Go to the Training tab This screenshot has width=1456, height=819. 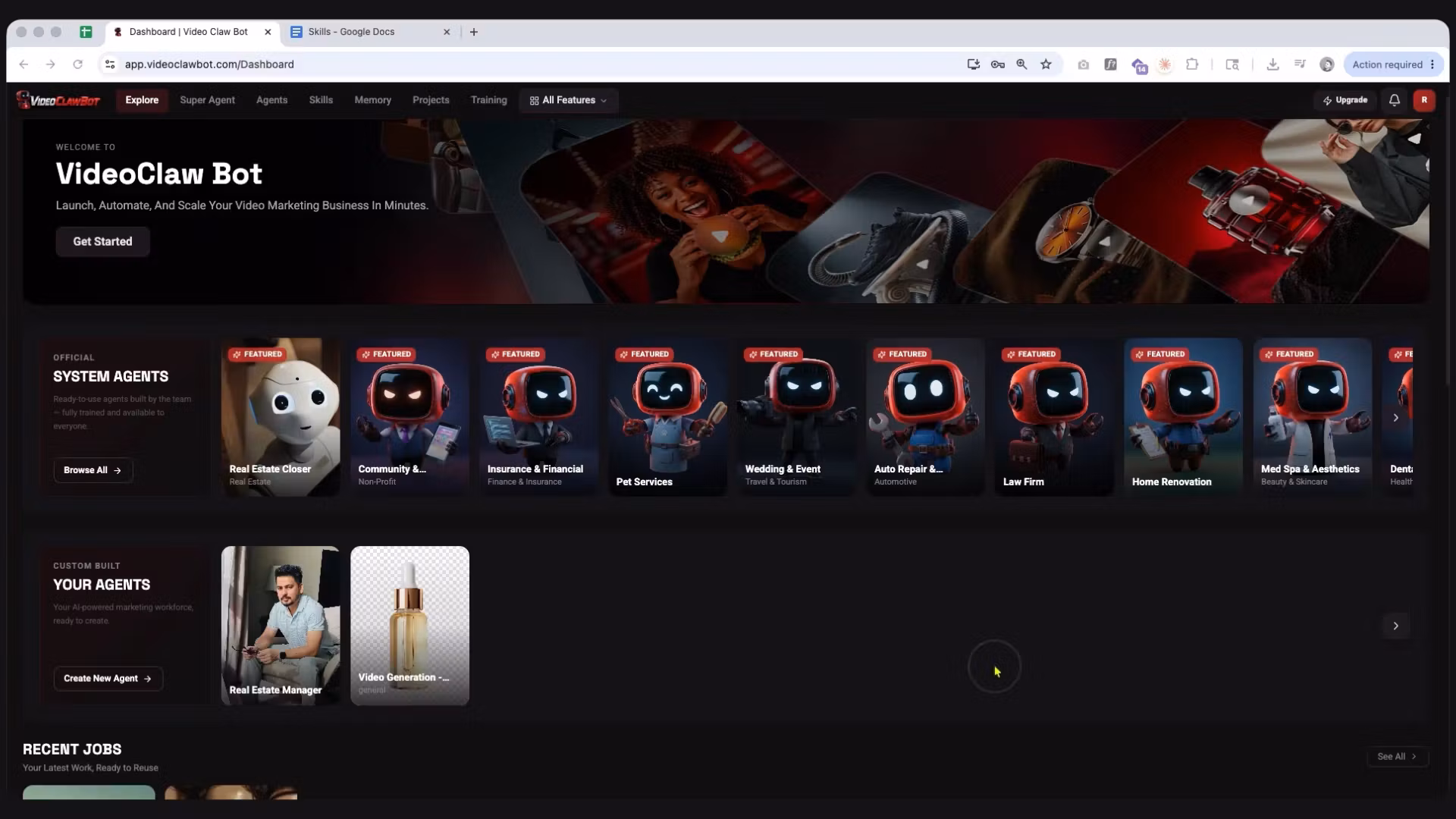(488, 100)
